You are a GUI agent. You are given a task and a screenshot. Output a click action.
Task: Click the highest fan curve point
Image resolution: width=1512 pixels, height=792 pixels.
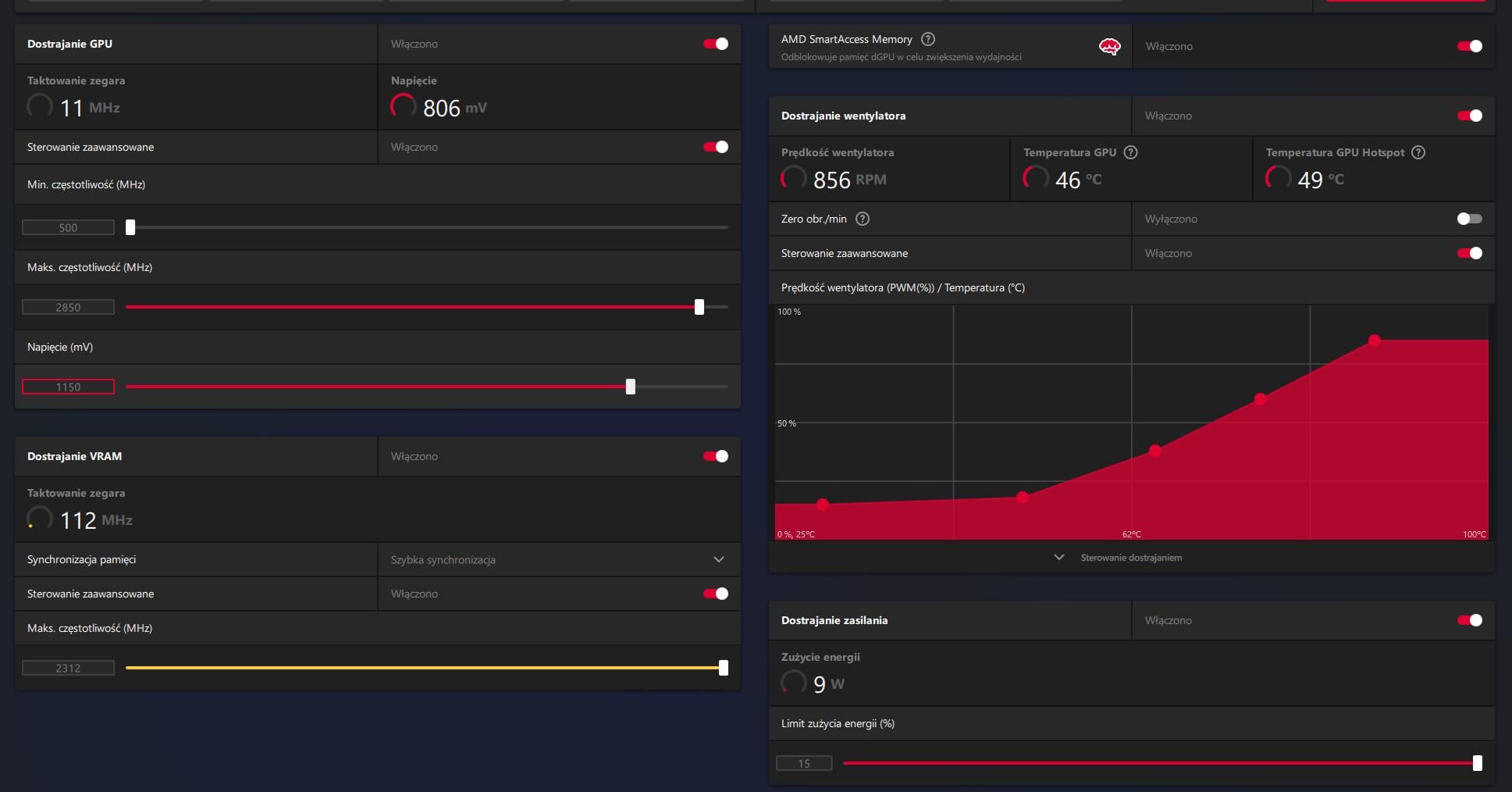click(1375, 340)
